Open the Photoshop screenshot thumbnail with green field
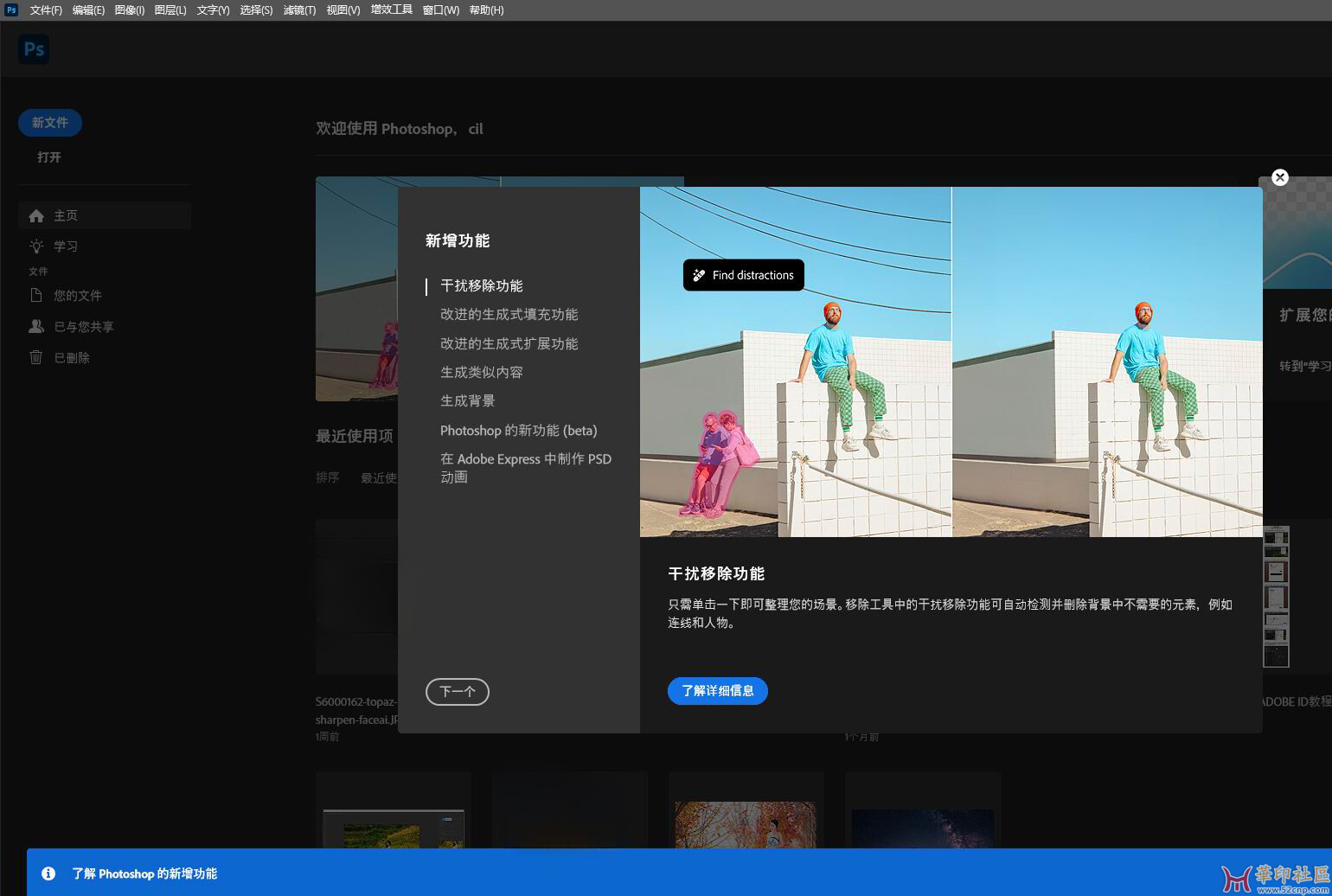The image size is (1332, 896). (394, 829)
